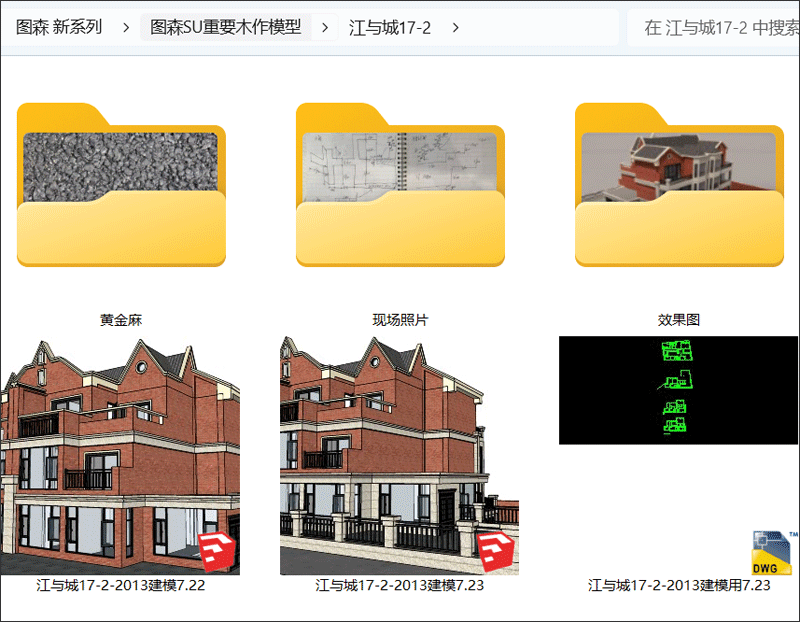Open the 黄金麻 folder icon
The image size is (800, 622).
121,185
